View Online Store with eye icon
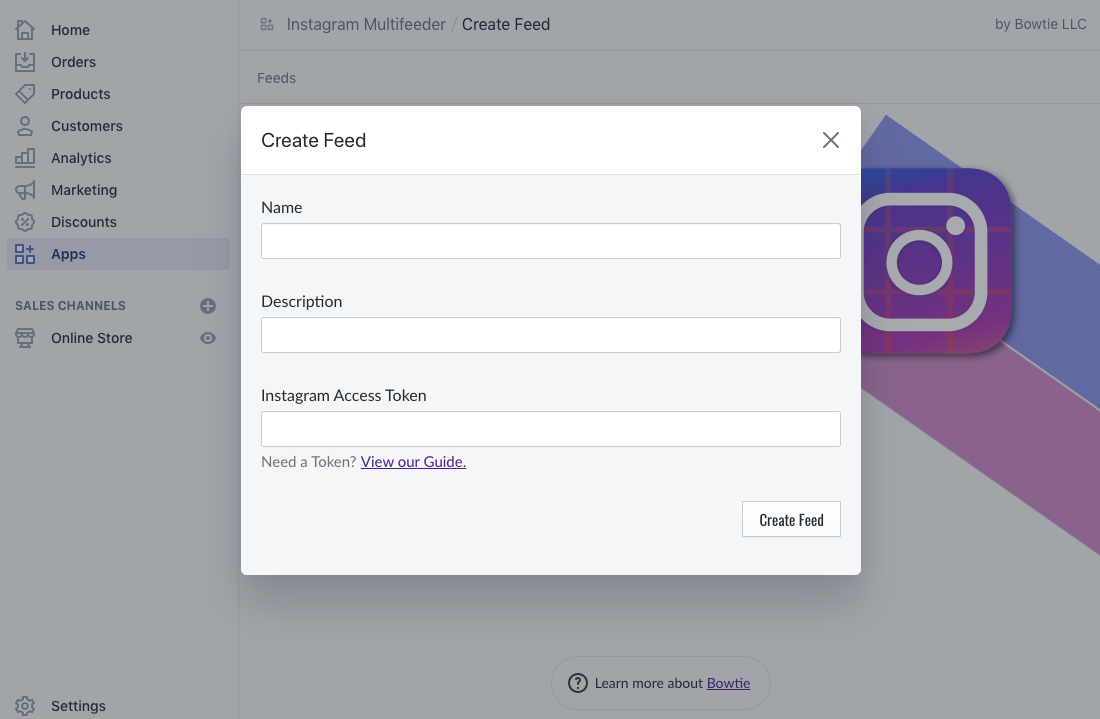 pos(208,338)
